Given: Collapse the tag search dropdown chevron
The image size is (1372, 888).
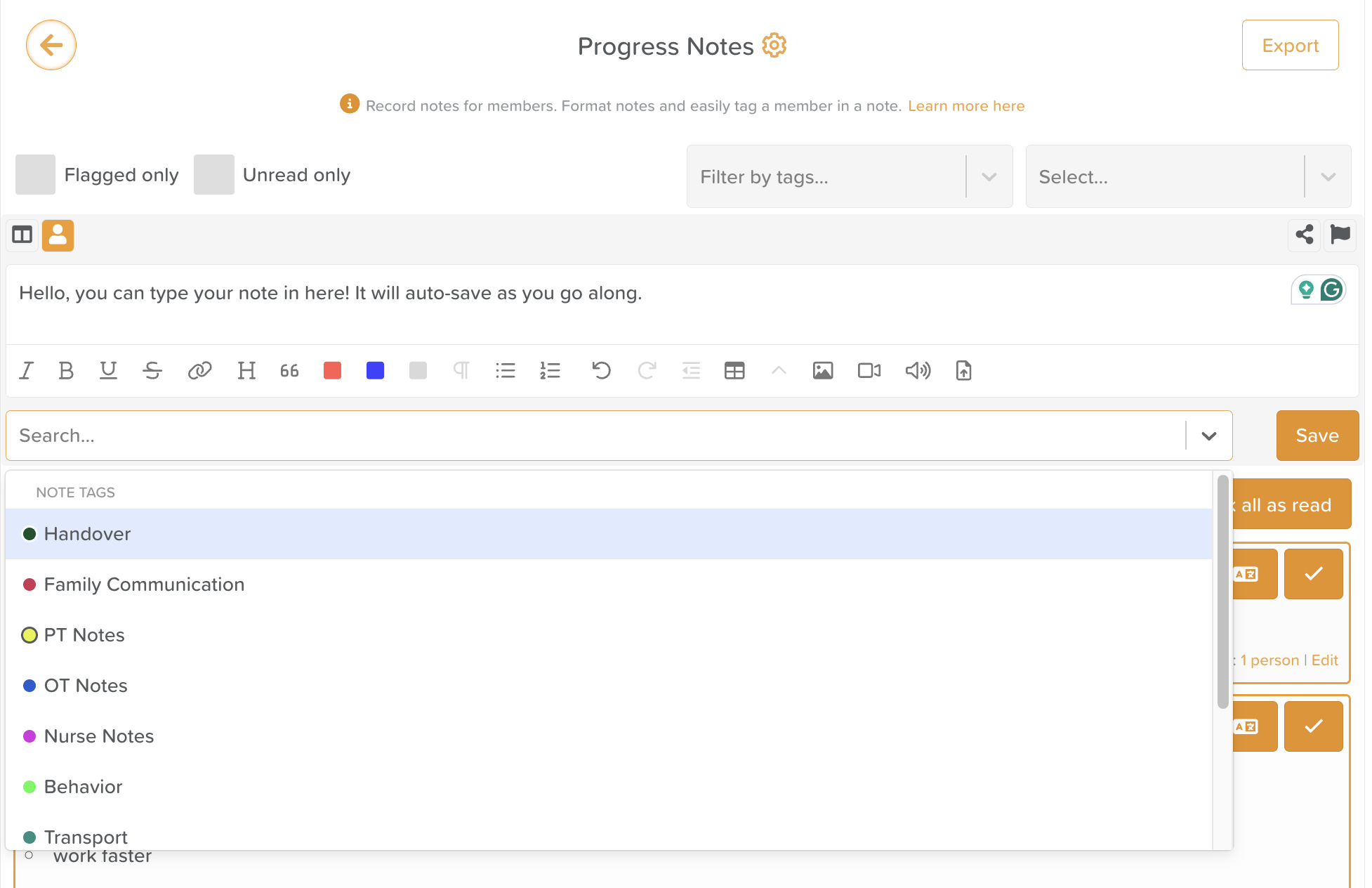Looking at the screenshot, I should [x=1208, y=436].
